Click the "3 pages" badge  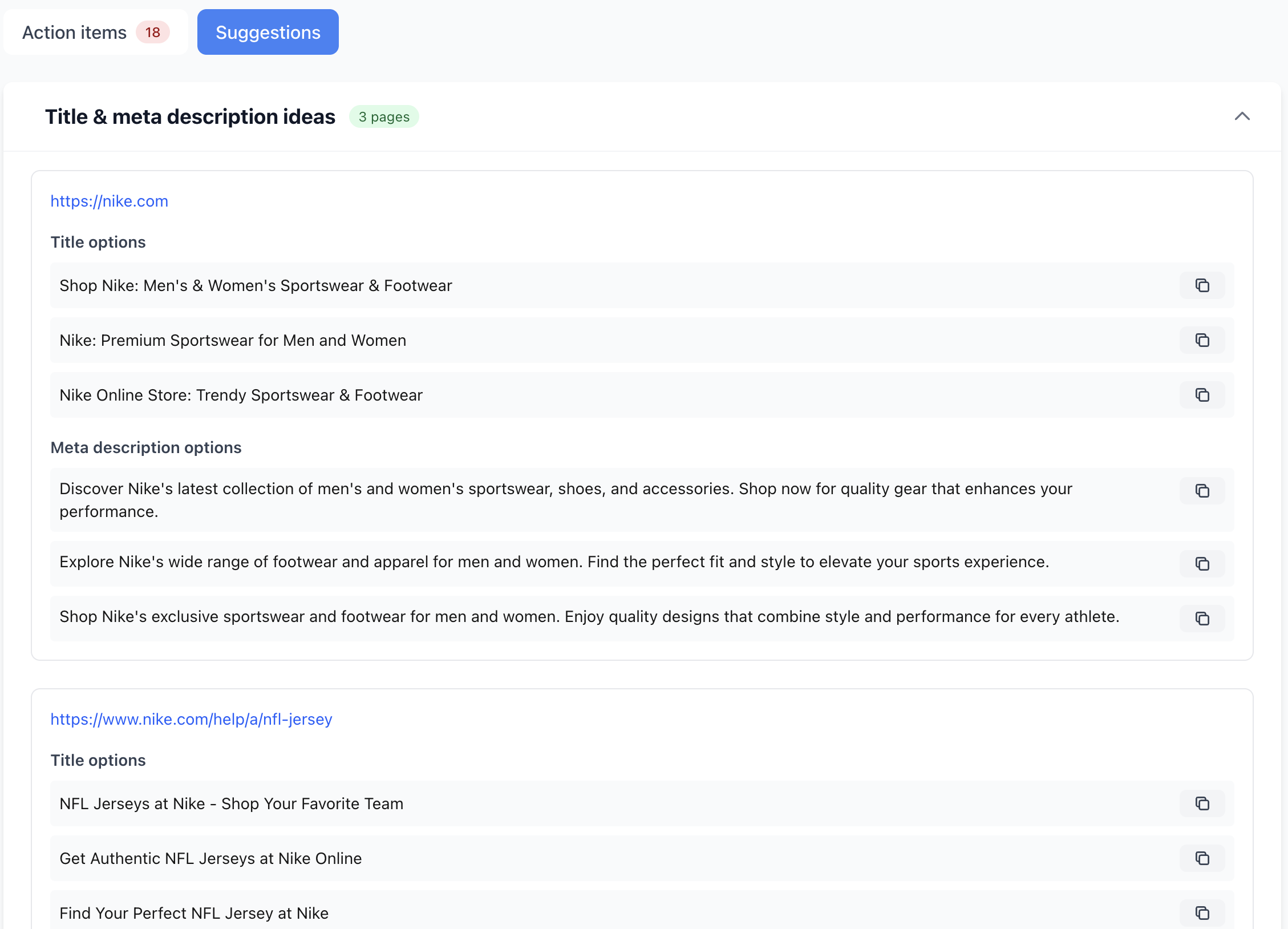coord(384,116)
